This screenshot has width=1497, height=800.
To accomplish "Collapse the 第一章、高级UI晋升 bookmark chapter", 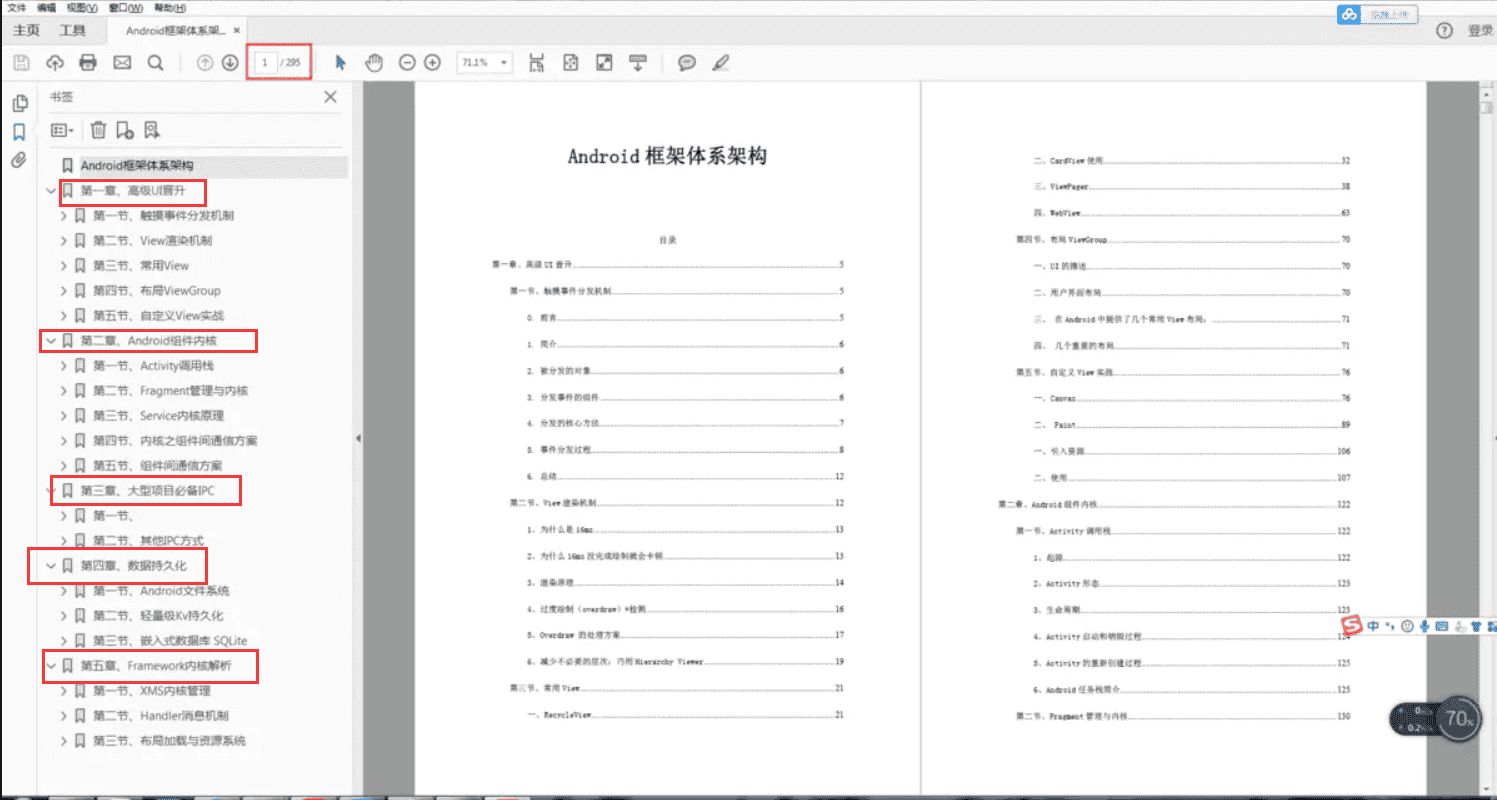I will pyautogui.click(x=50, y=191).
